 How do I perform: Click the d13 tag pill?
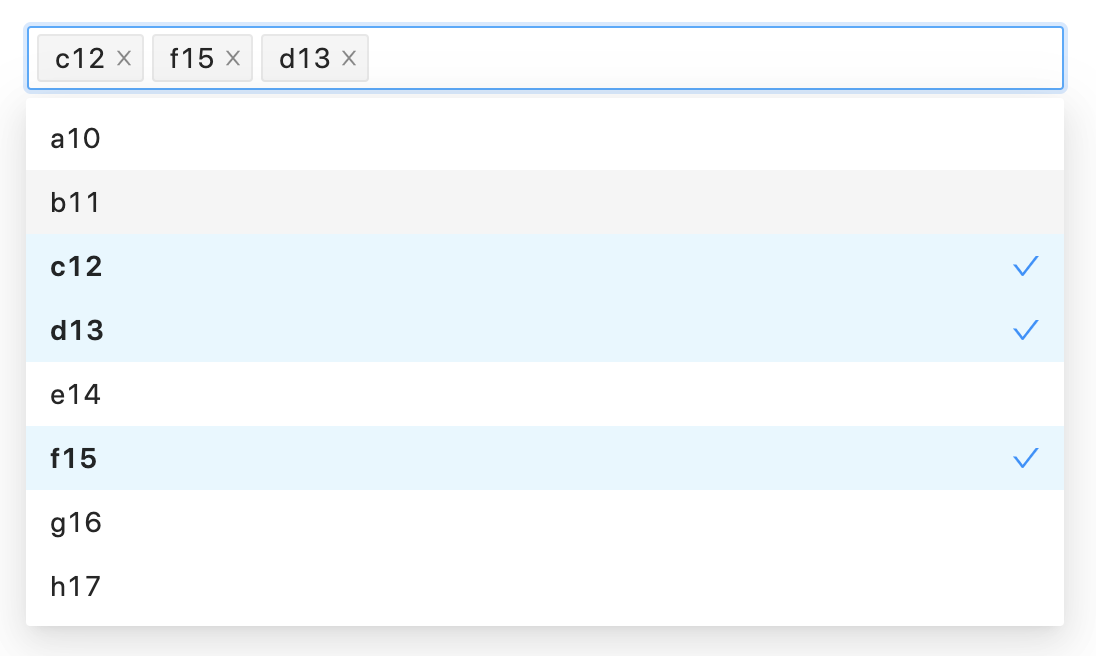point(305,58)
